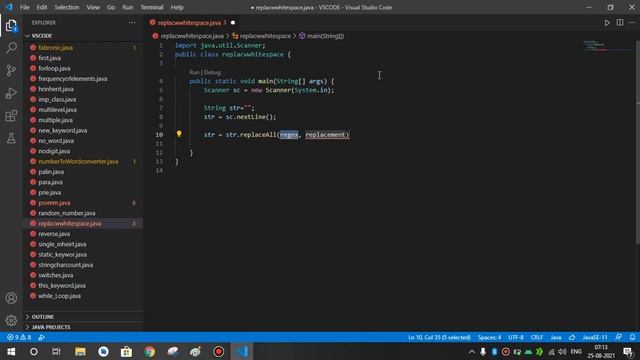Change line ending from CRLF
The image size is (640, 360).
[537, 338]
